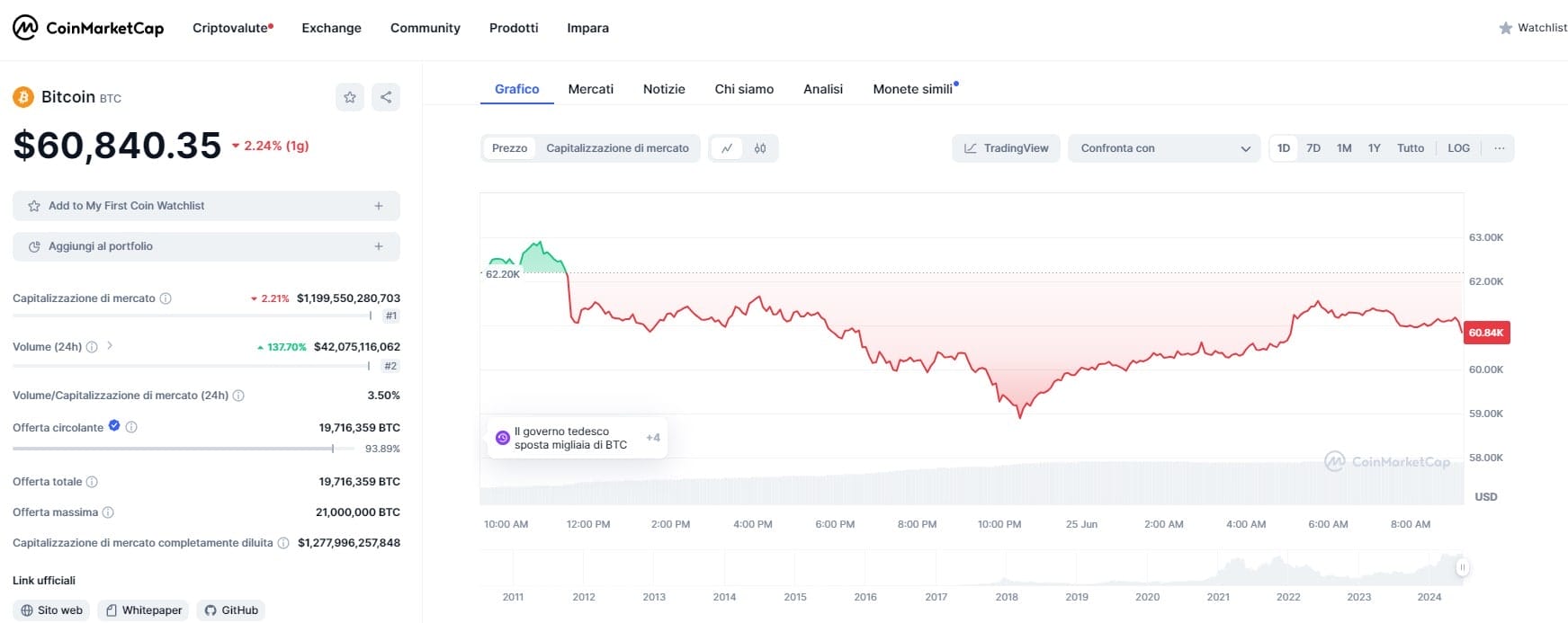Screen dimensions: 1568x623
Task: Click the CoinMarketCap logo
Action: tap(88, 28)
